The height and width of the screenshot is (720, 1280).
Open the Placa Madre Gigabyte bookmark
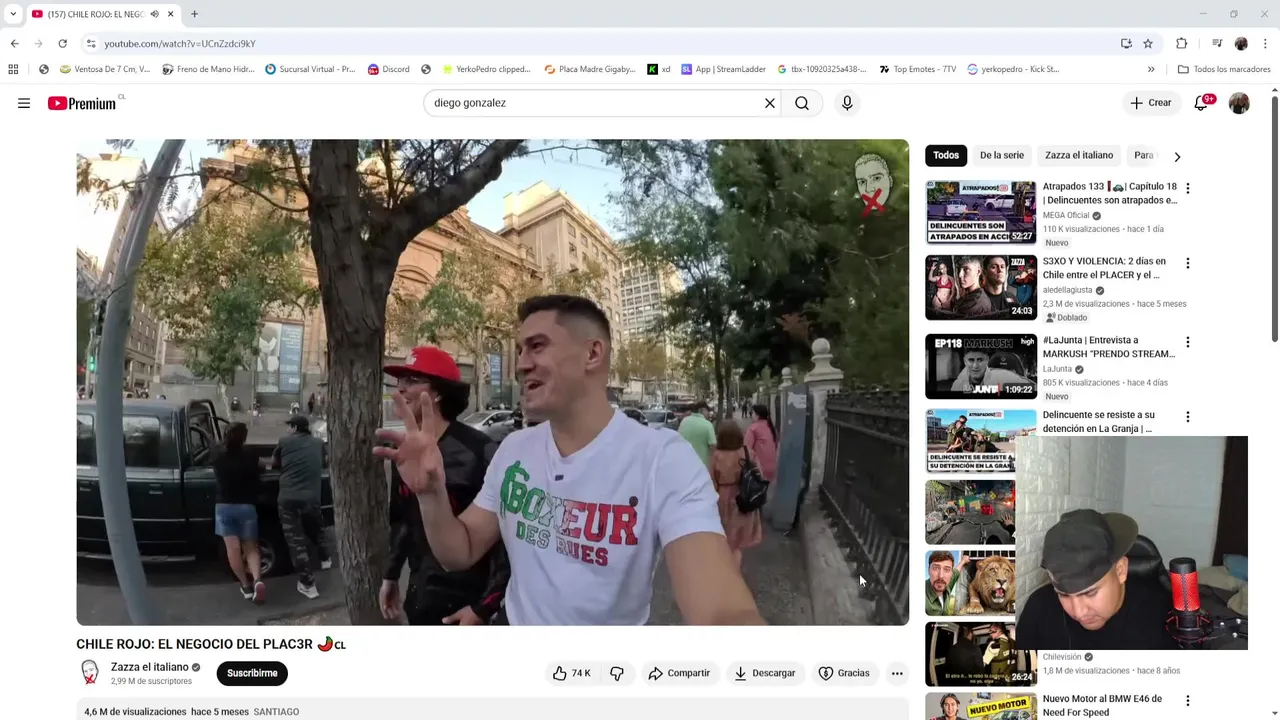point(590,69)
